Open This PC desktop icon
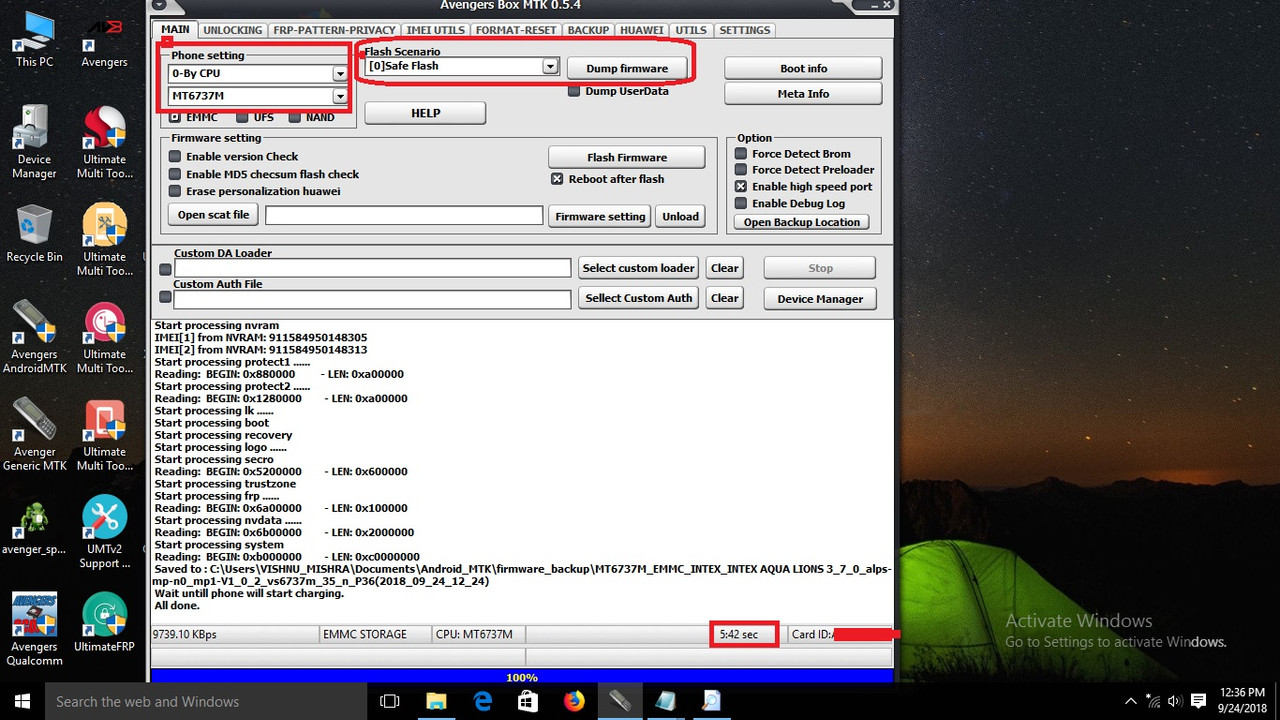 tap(34, 40)
